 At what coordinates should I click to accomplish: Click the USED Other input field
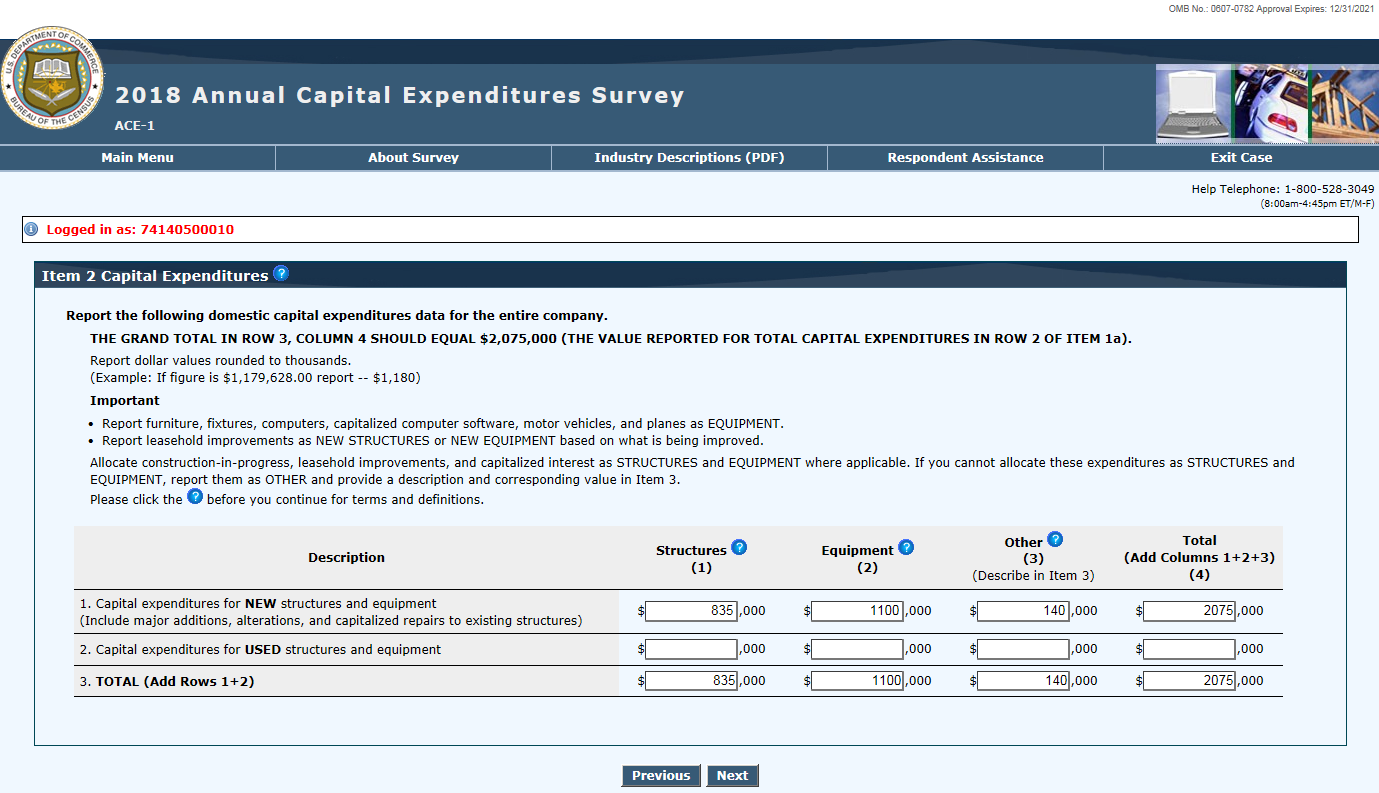click(x=1023, y=649)
